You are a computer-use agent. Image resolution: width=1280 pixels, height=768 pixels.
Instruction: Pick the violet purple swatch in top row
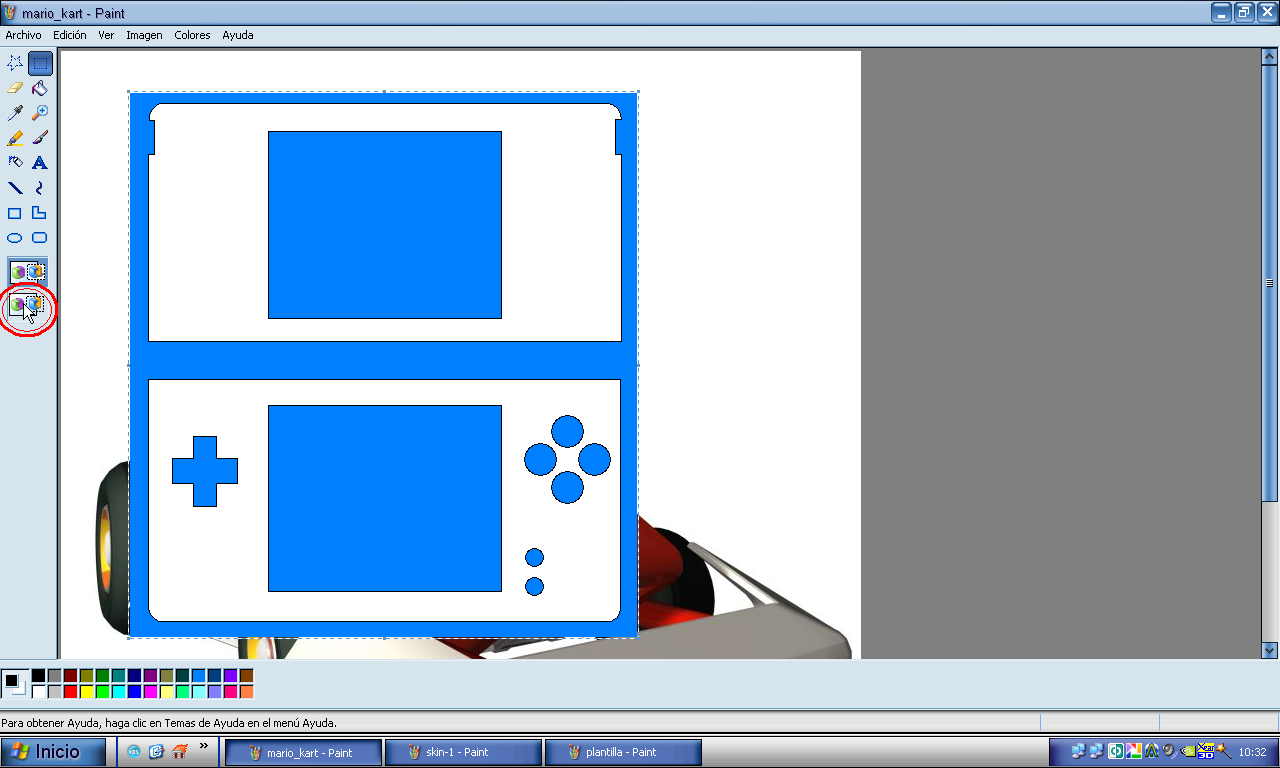click(230, 676)
